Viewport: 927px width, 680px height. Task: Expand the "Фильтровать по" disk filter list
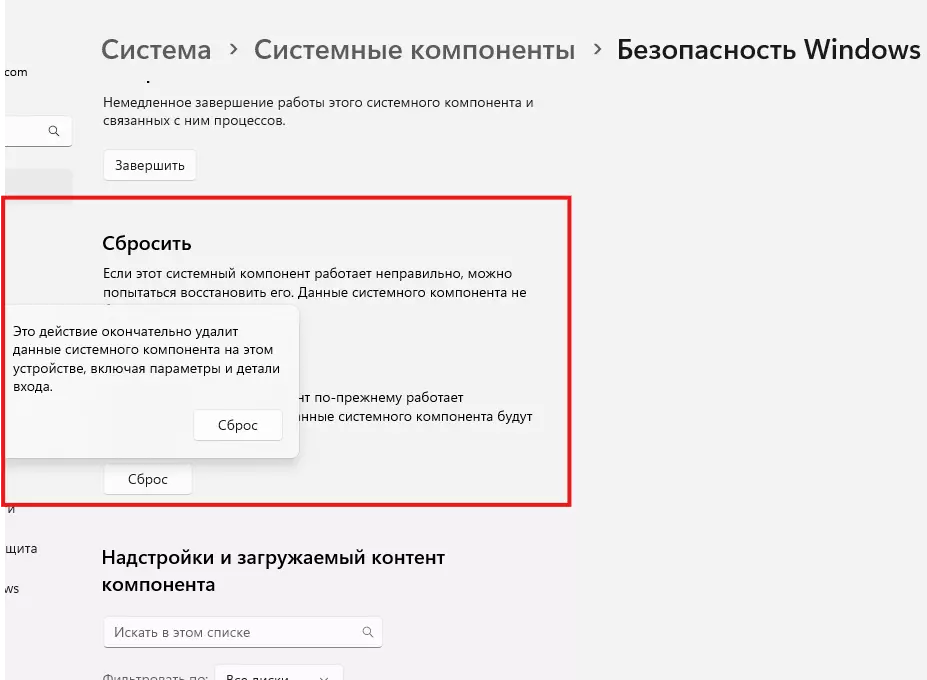coord(280,675)
